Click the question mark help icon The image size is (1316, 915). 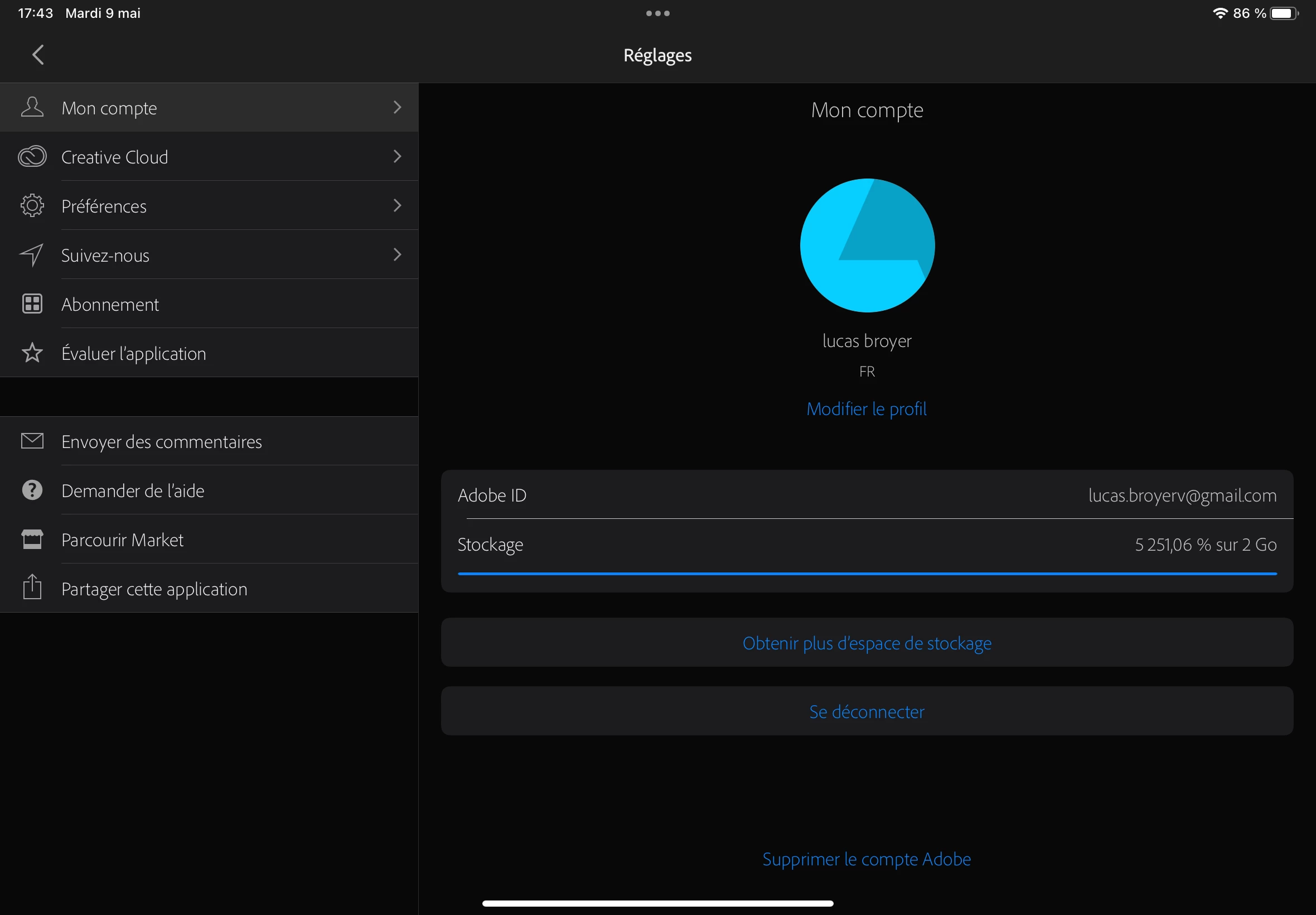click(32, 490)
